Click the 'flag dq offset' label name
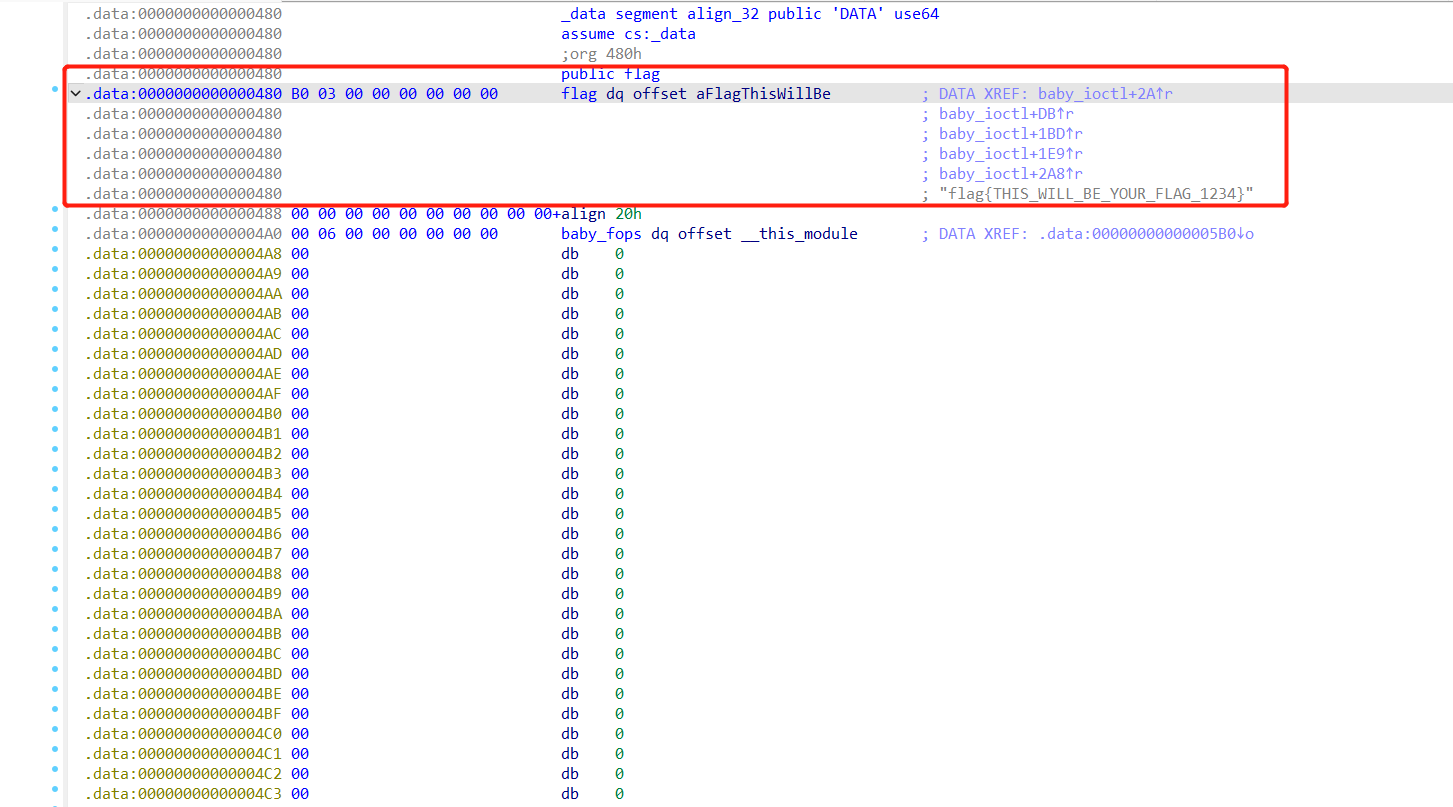 pos(579,94)
